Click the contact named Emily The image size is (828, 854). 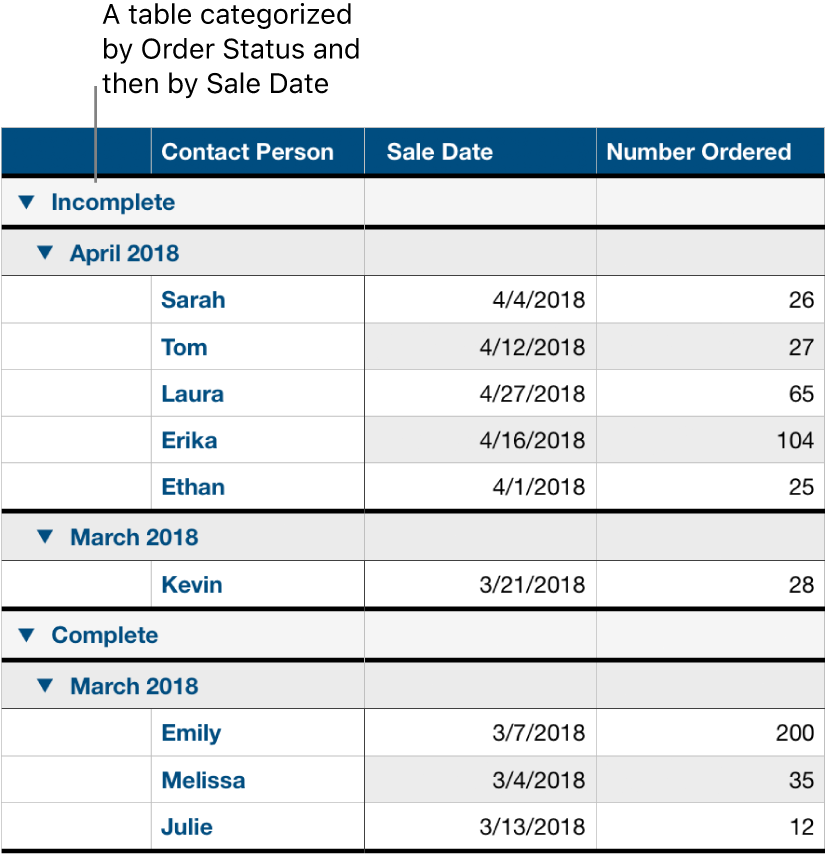(190, 733)
